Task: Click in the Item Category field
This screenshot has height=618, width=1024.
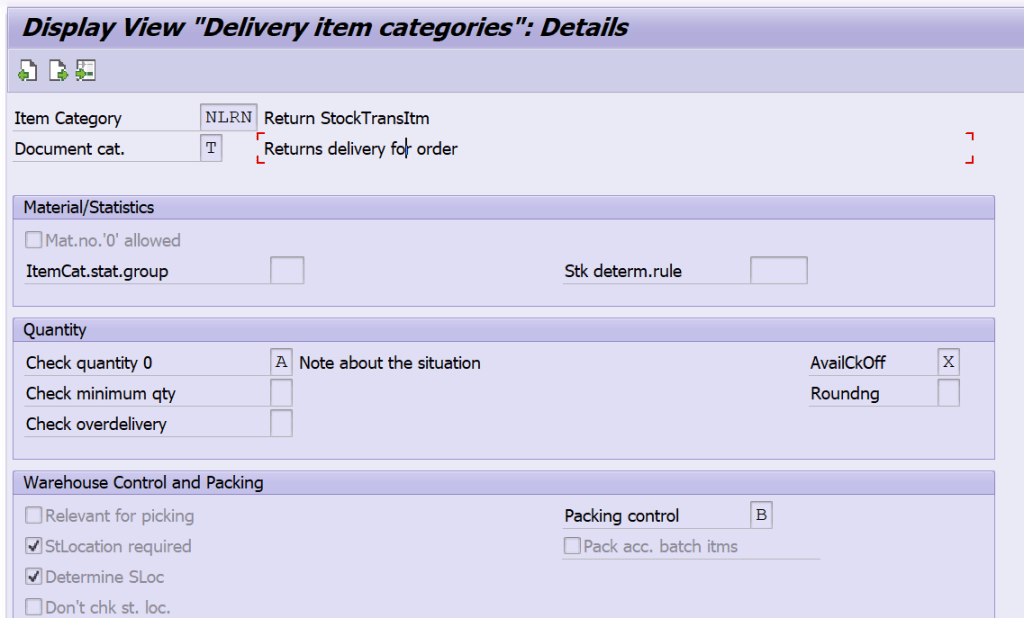Action: (x=228, y=117)
